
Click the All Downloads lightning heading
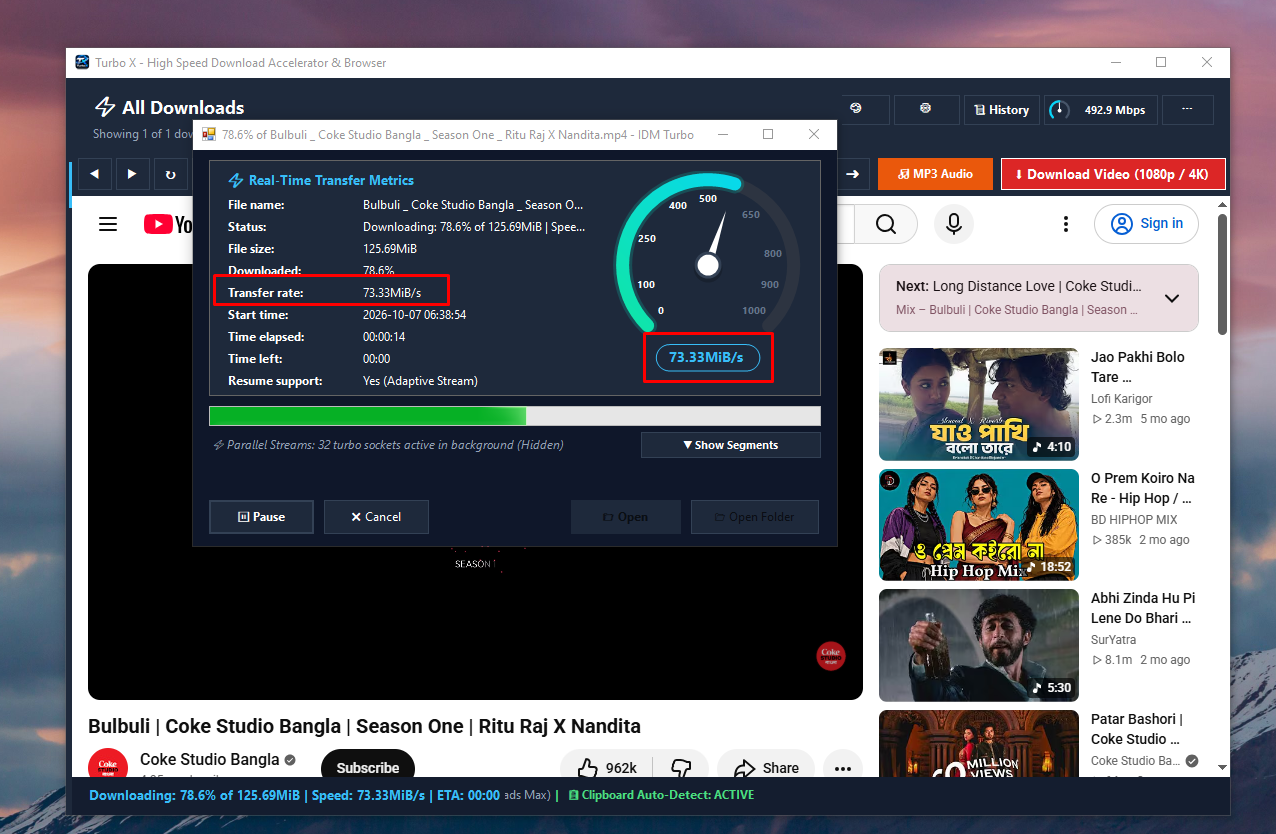pos(169,107)
